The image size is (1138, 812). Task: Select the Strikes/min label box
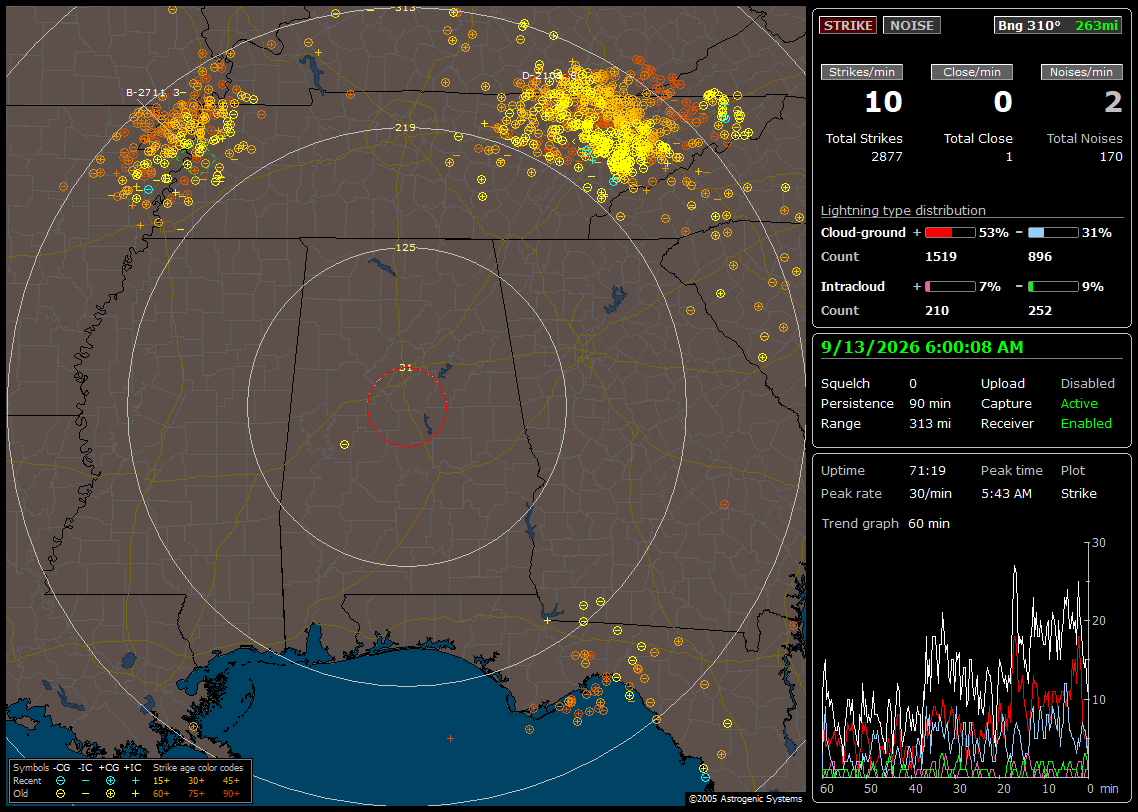(x=861, y=72)
